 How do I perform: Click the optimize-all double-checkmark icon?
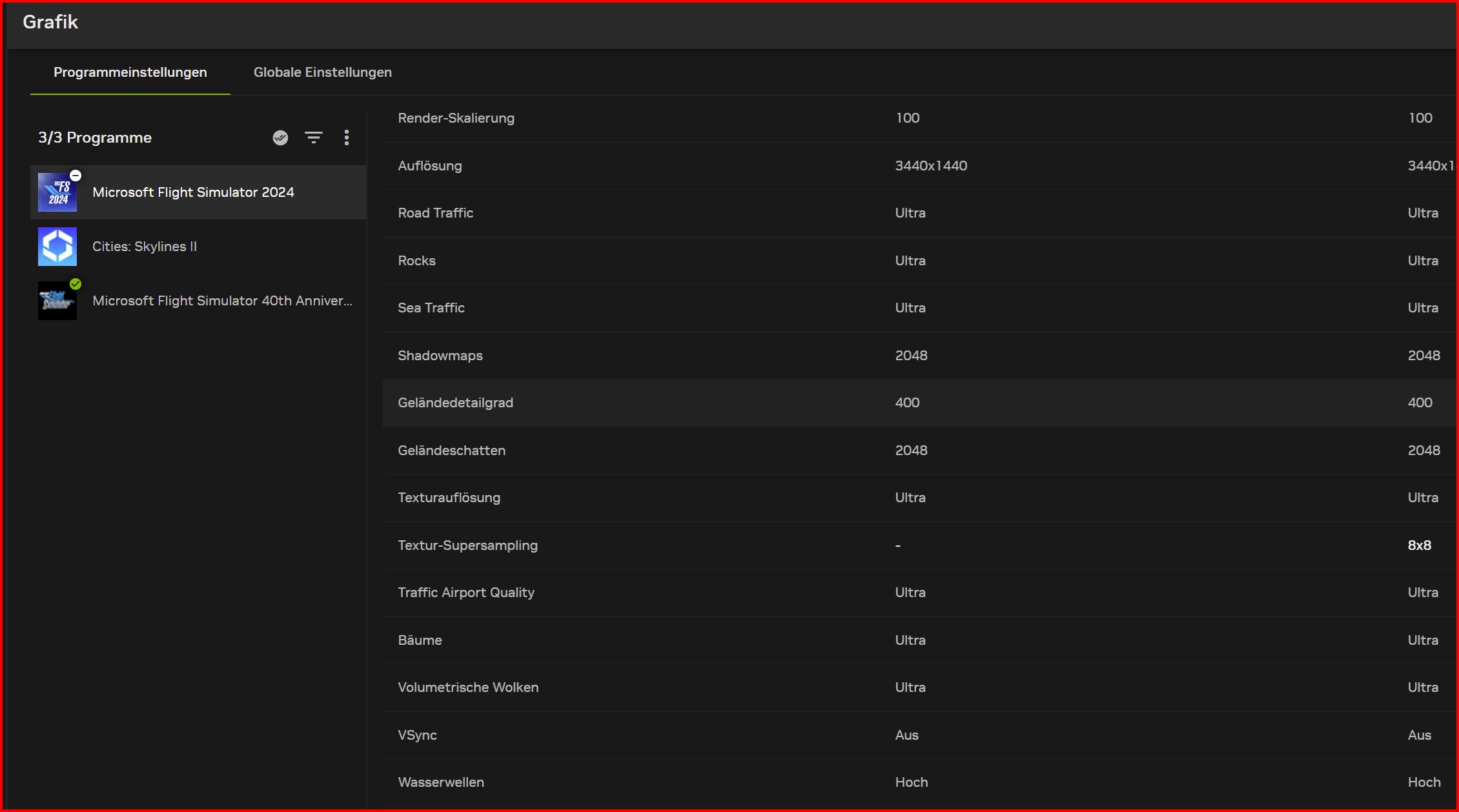tap(280, 137)
